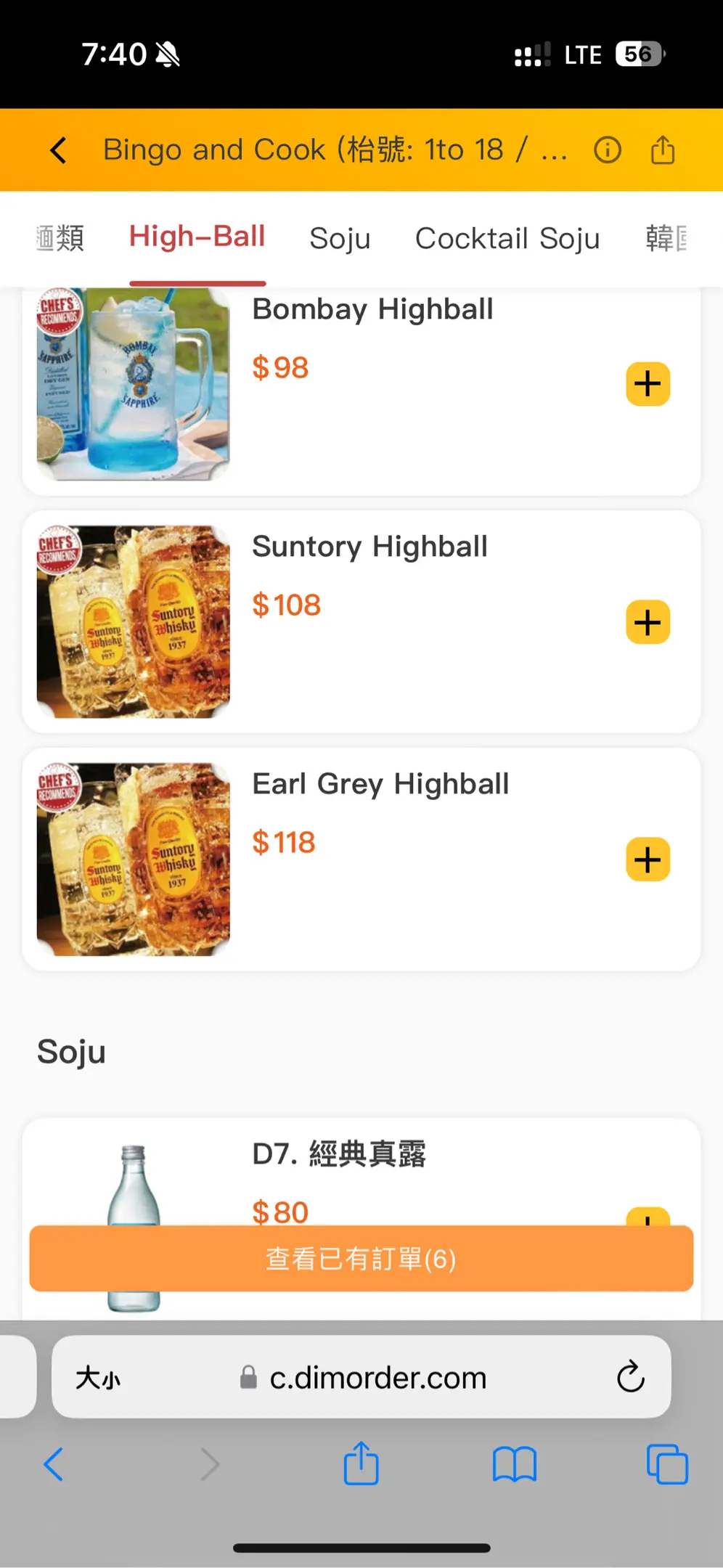
Task: Tap the c.dimorder.com address field
Action: [x=377, y=1377]
